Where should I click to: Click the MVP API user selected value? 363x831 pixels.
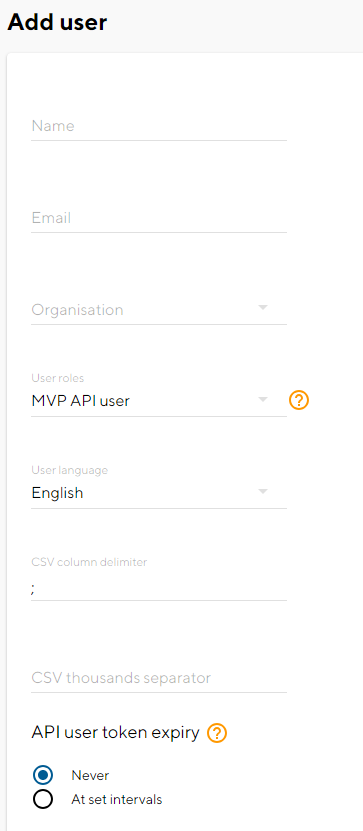pos(81,401)
